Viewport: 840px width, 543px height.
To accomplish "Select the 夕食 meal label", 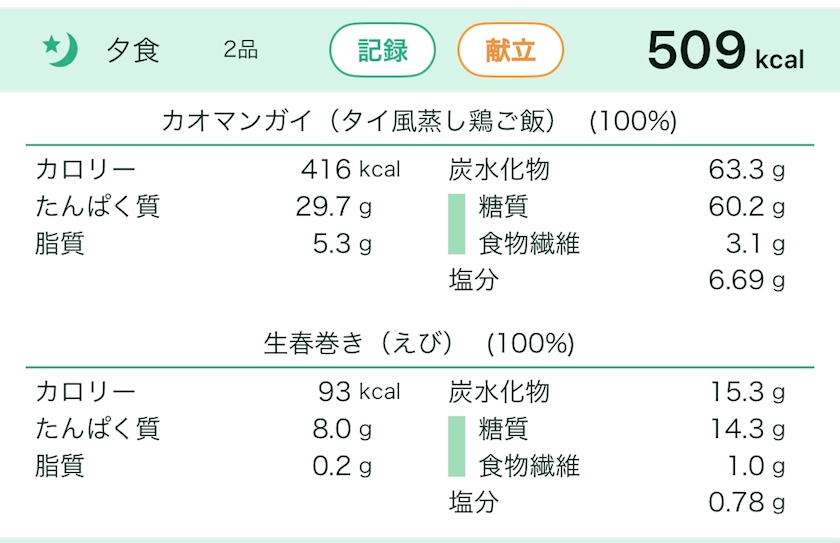I will pyautogui.click(x=133, y=50).
